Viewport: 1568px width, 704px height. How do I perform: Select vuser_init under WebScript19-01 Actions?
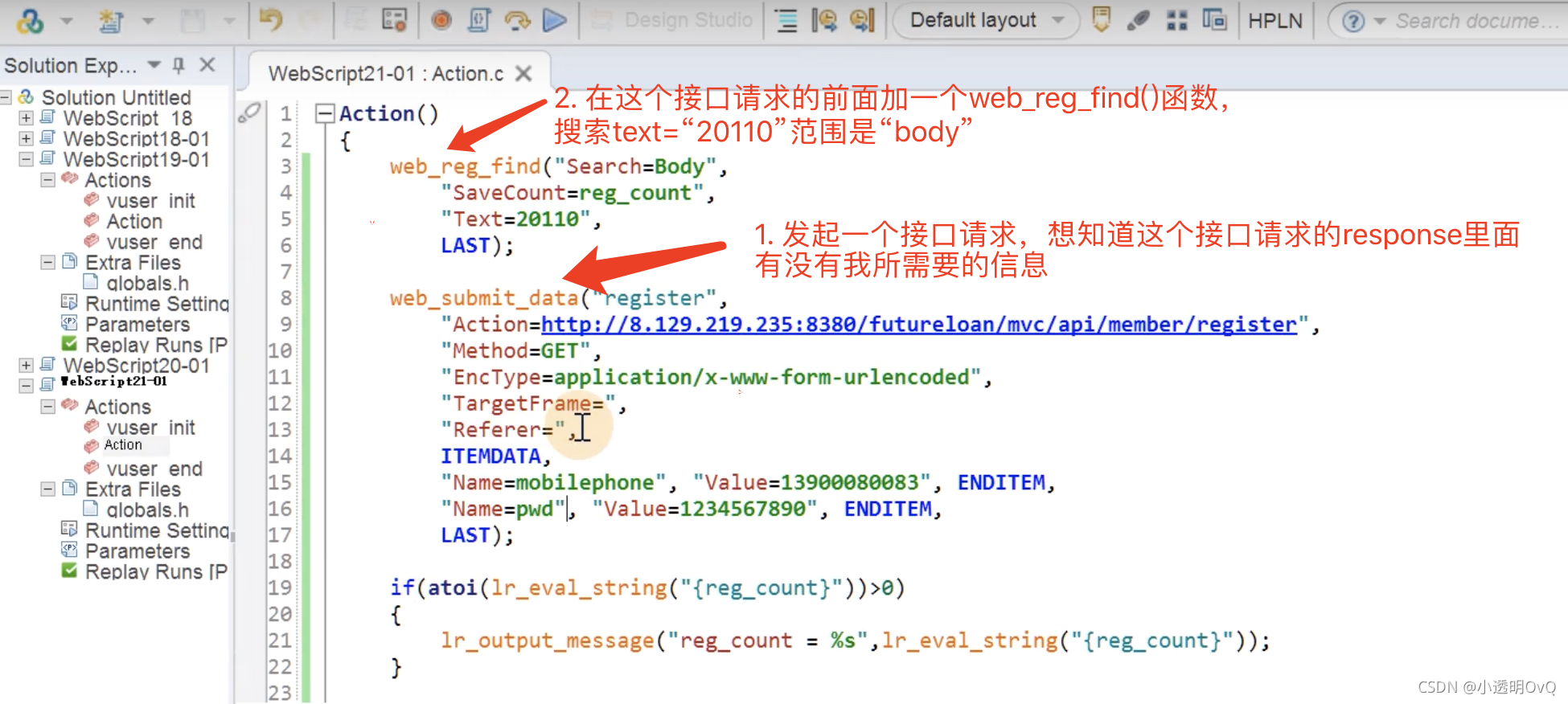click(x=150, y=201)
